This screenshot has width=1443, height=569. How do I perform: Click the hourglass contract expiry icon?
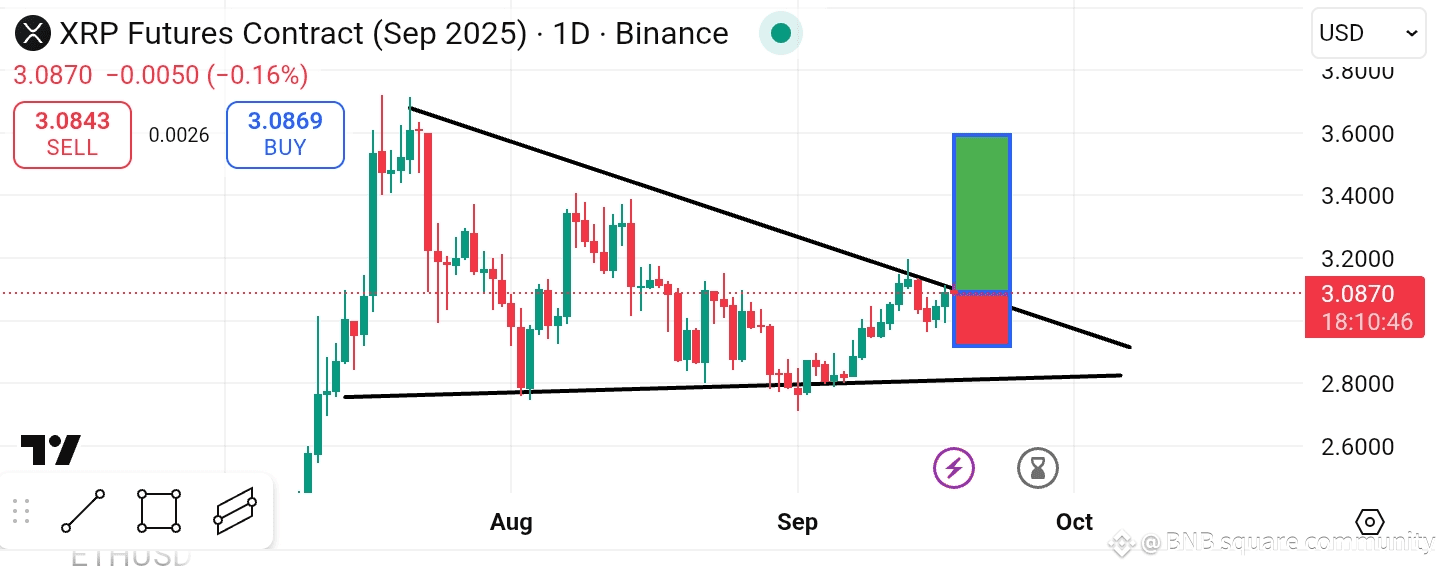(1038, 467)
